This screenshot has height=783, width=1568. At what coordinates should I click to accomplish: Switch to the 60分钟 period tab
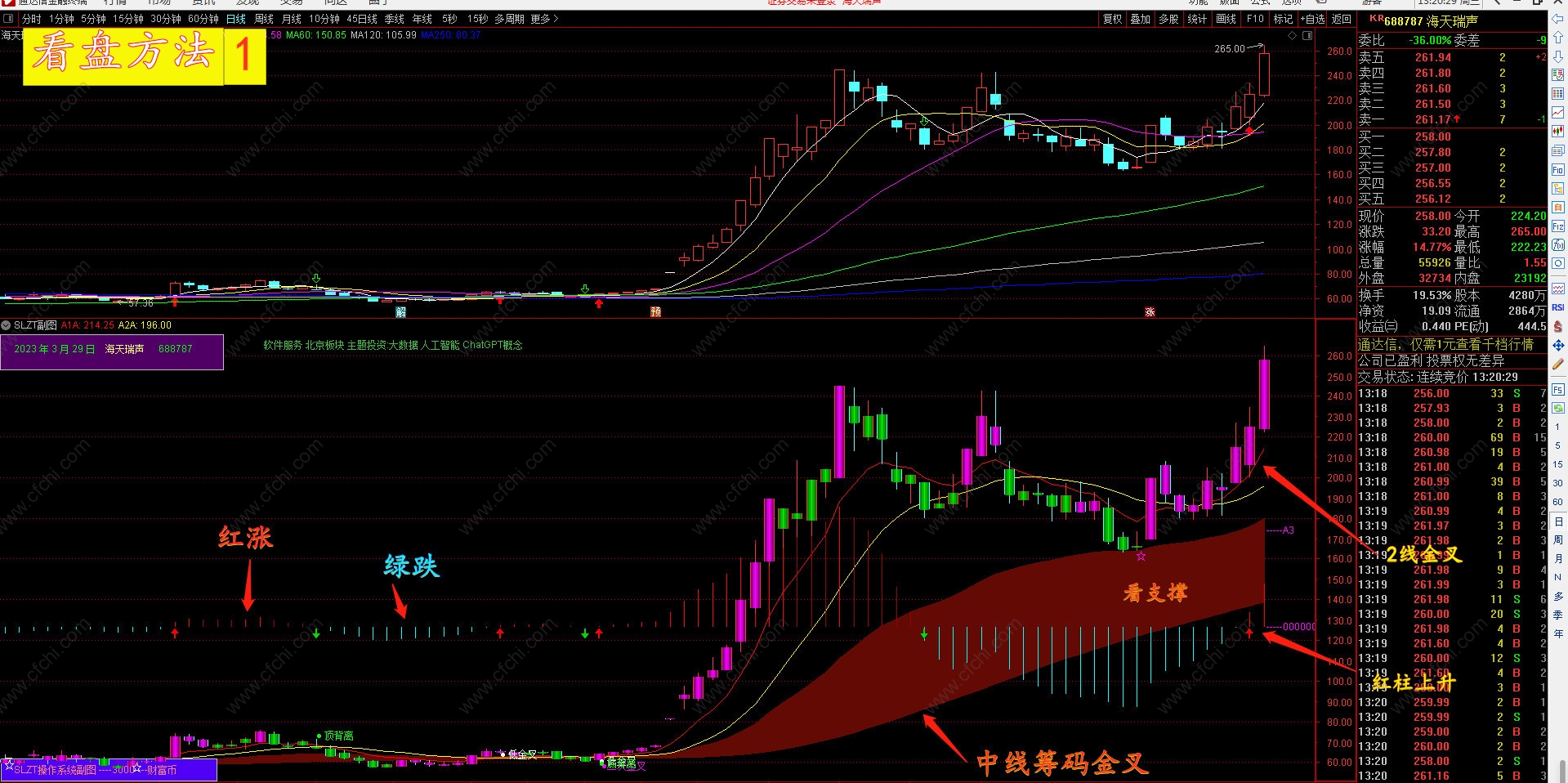tap(203, 19)
